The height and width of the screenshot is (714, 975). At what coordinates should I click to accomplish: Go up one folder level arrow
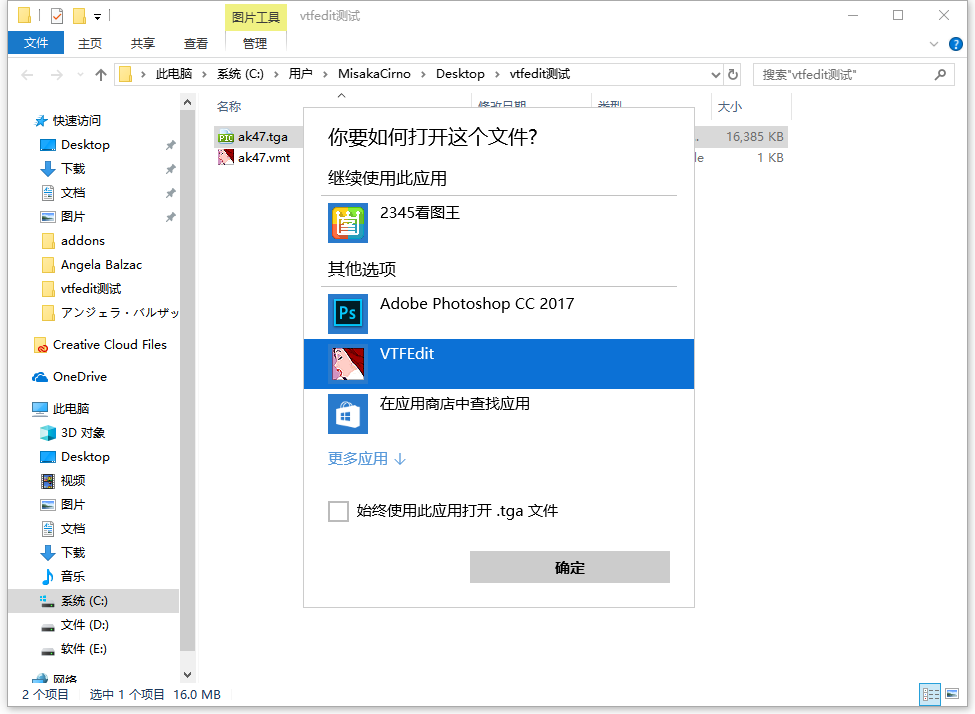pyautogui.click(x=101, y=75)
